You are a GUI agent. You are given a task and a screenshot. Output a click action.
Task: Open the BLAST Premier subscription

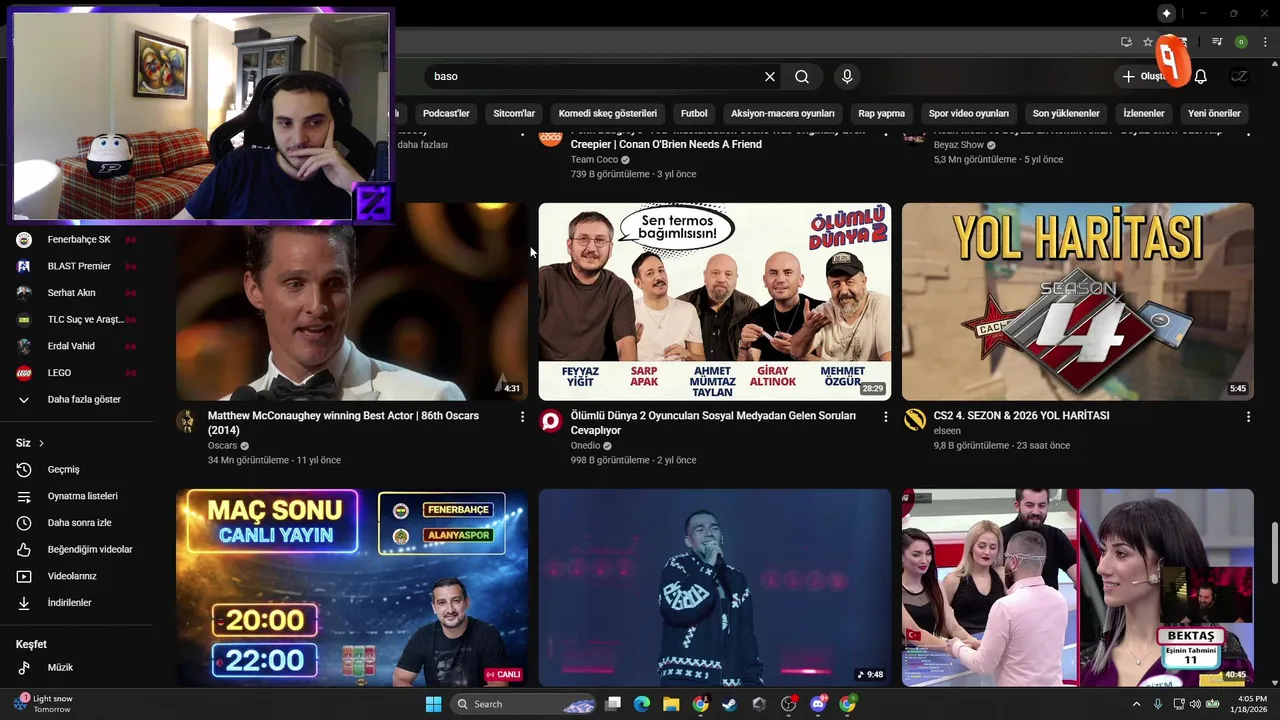(77, 266)
